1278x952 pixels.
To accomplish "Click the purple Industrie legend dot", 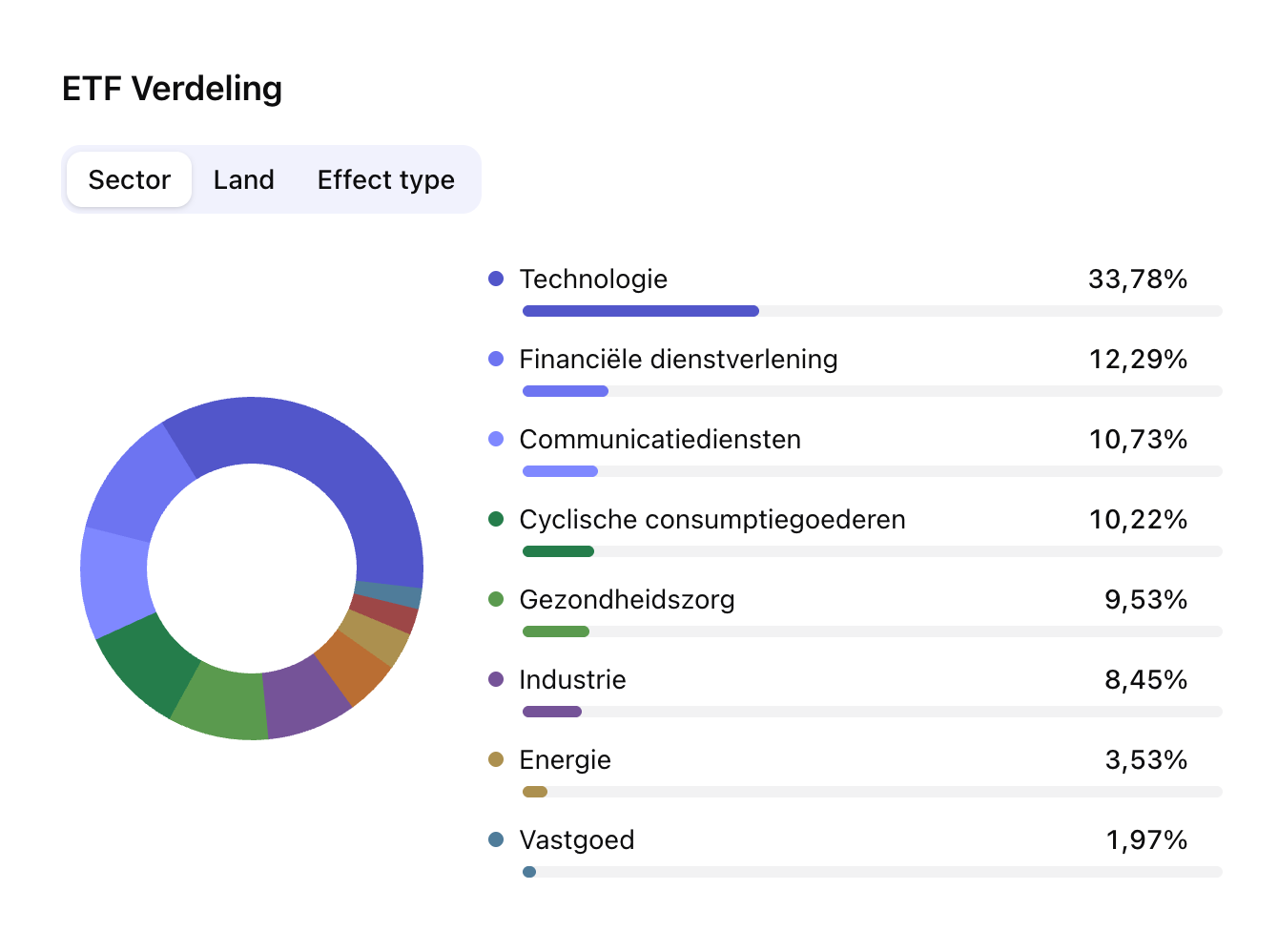I will click(x=496, y=679).
